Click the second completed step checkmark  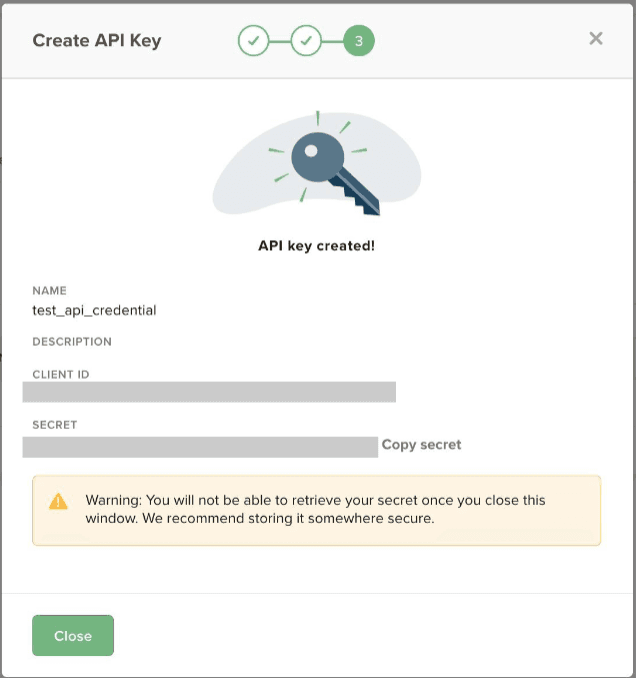click(306, 41)
